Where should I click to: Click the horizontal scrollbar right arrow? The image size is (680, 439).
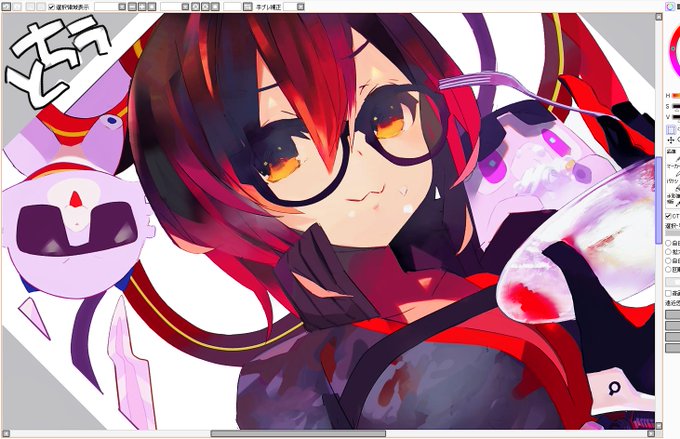pos(651,433)
